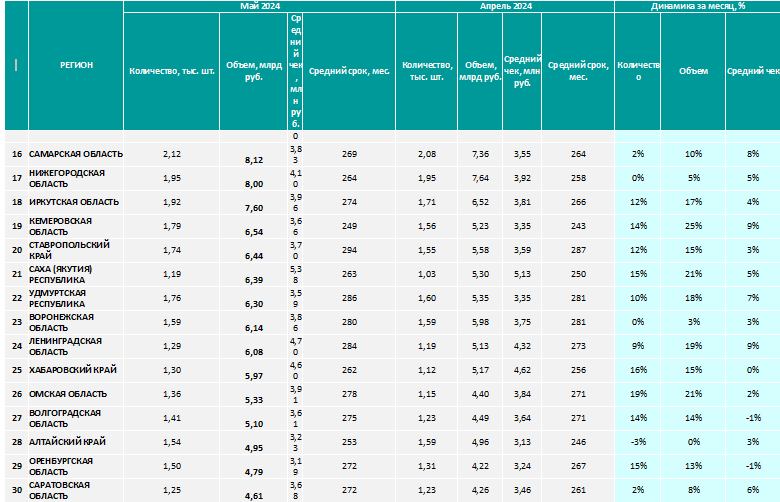Select ИРКУТСКАЯ ОБЛАСТЬ row name
Viewport: 780px width, 502px height.
tap(74, 202)
